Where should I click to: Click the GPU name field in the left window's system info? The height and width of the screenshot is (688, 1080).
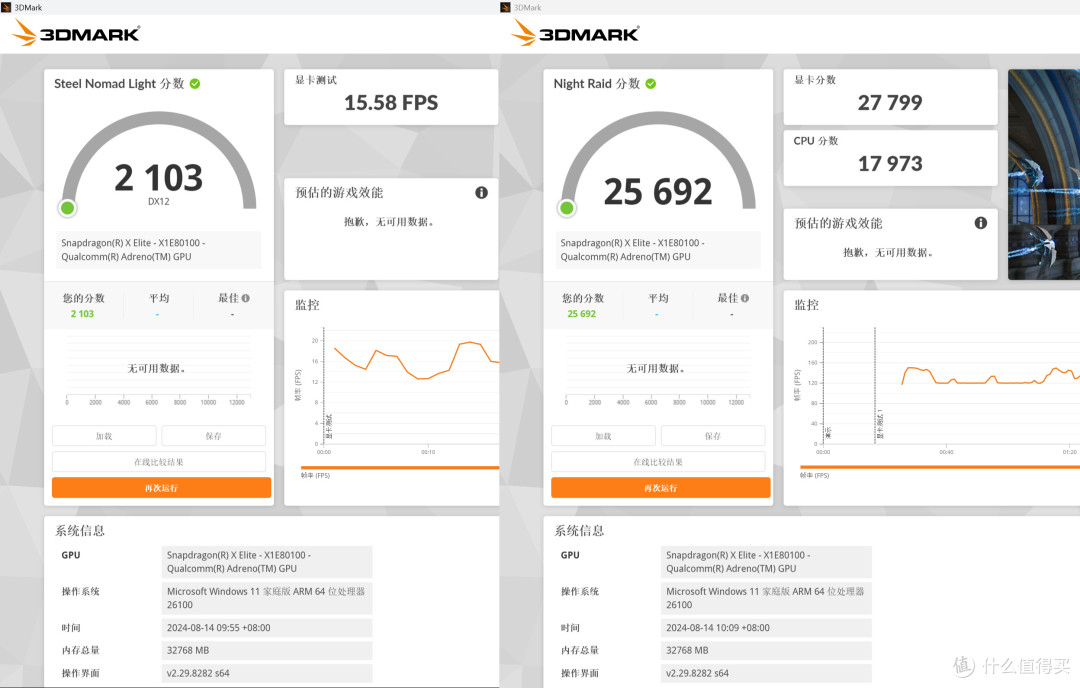click(x=267, y=562)
